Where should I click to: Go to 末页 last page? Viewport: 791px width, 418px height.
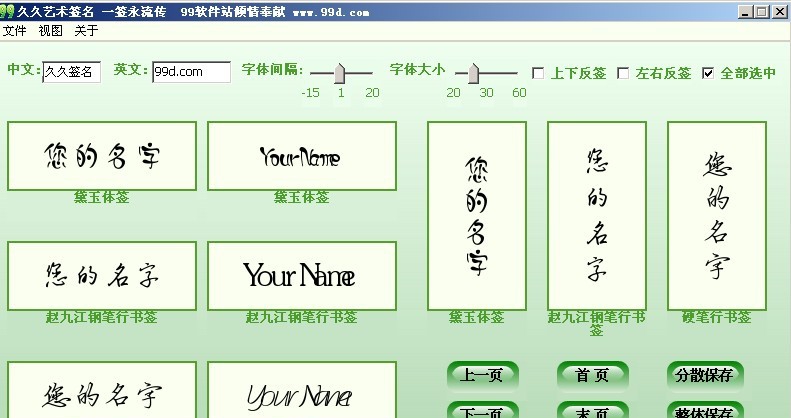tap(593, 410)
